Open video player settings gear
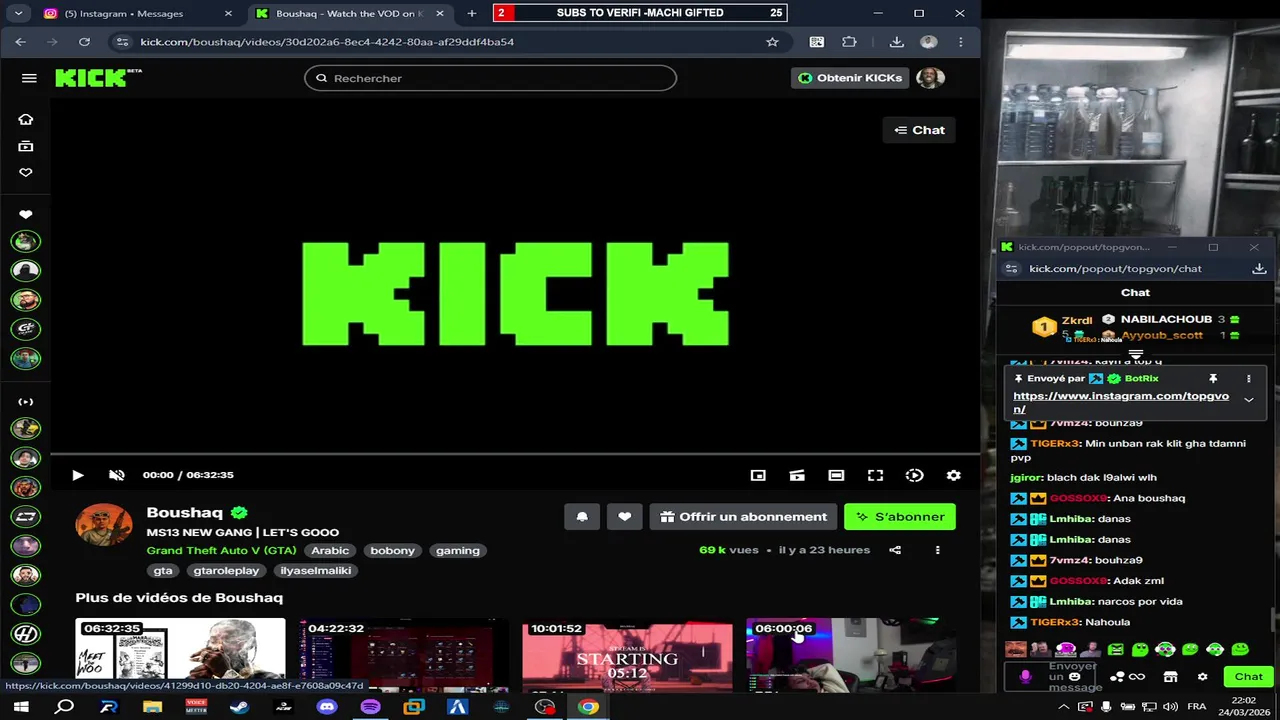The width and height of the screenshot is (1280, 720). 954,475
